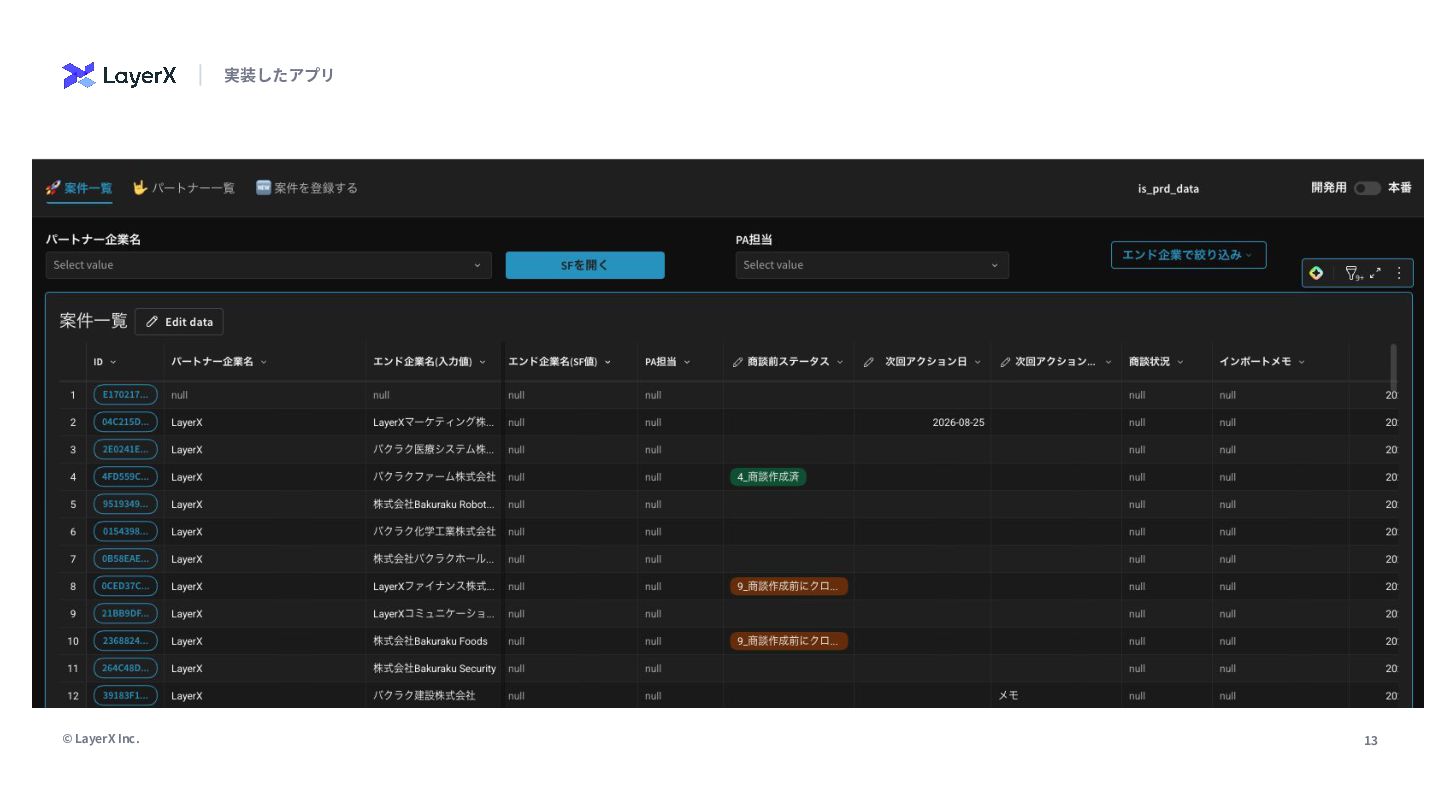
Task: Open record ID chip 4FD559C in row 4
Action: tap(125, 477)
